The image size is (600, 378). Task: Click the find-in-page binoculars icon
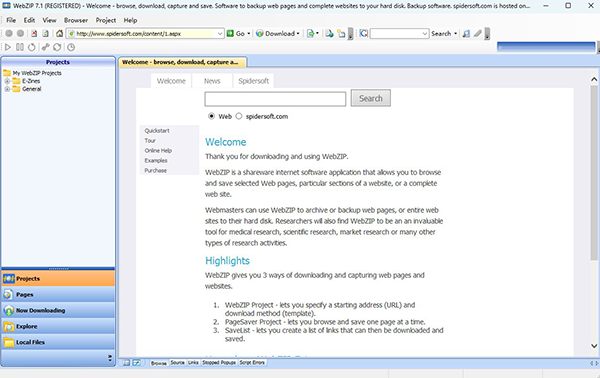tap(466, 34)
